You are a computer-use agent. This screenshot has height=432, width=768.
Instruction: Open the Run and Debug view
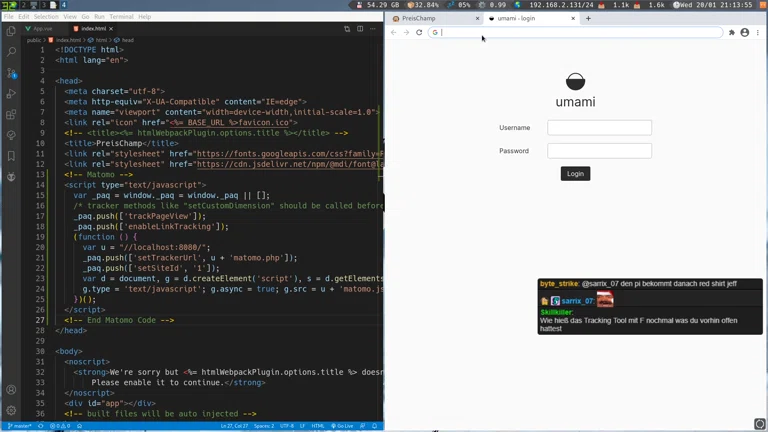(11, 94)
